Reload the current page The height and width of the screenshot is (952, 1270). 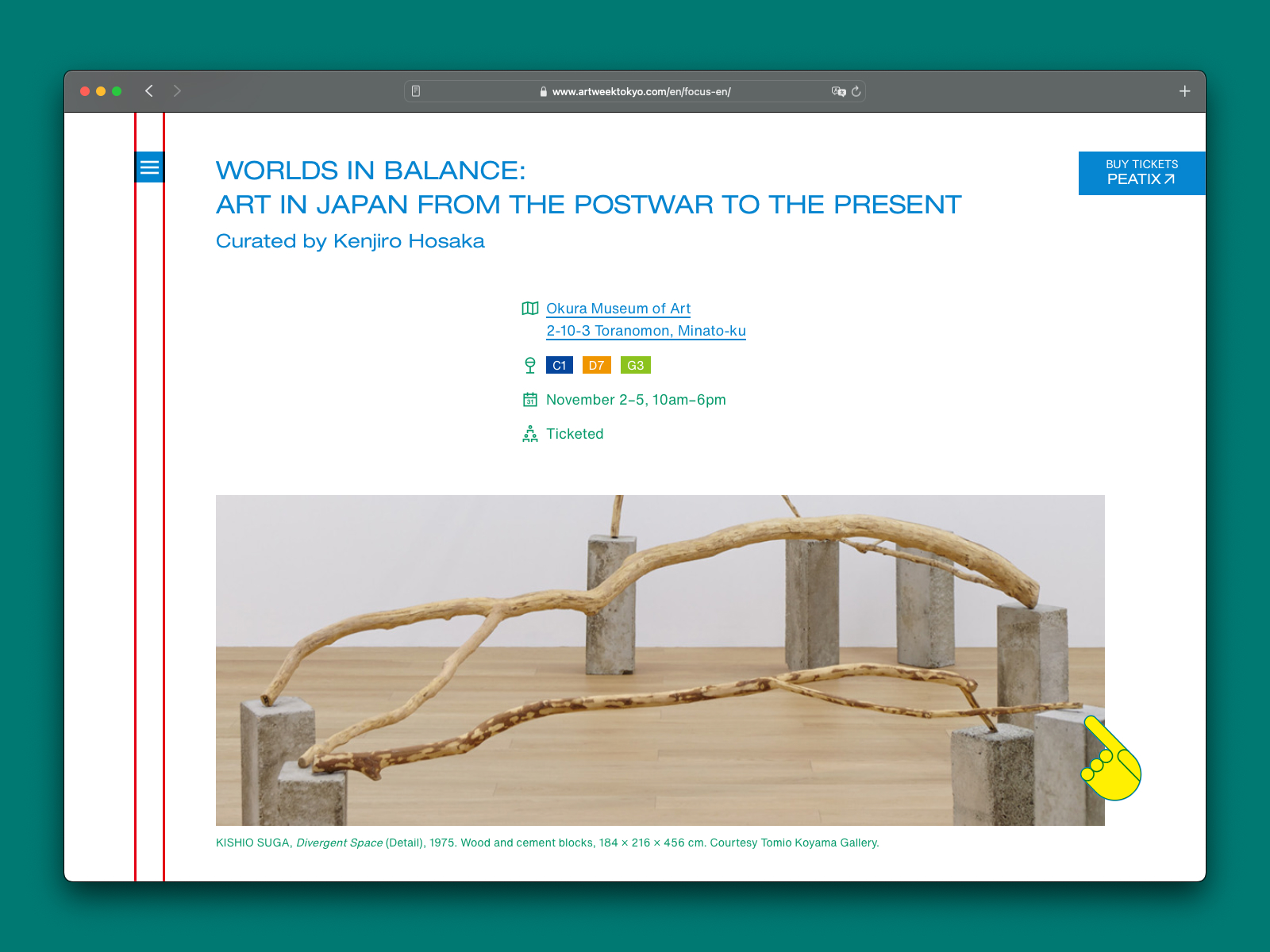856,91
